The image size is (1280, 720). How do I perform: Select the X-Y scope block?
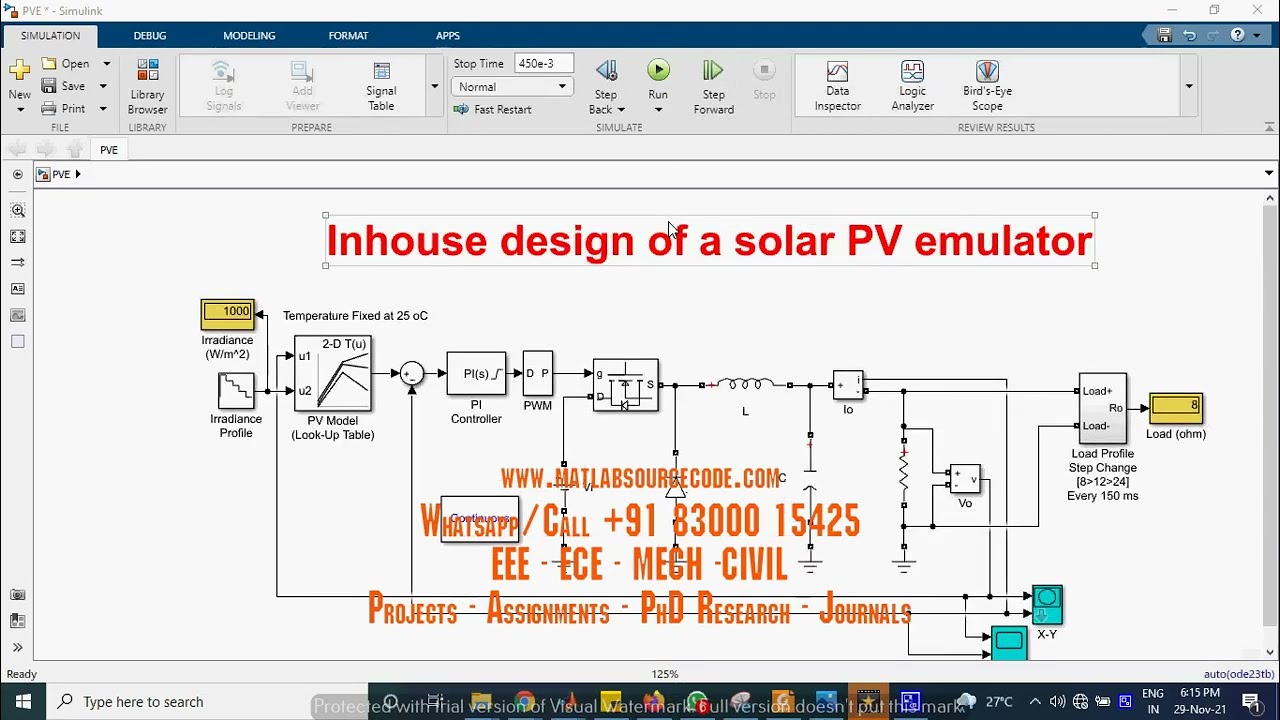click(1047, 605)
